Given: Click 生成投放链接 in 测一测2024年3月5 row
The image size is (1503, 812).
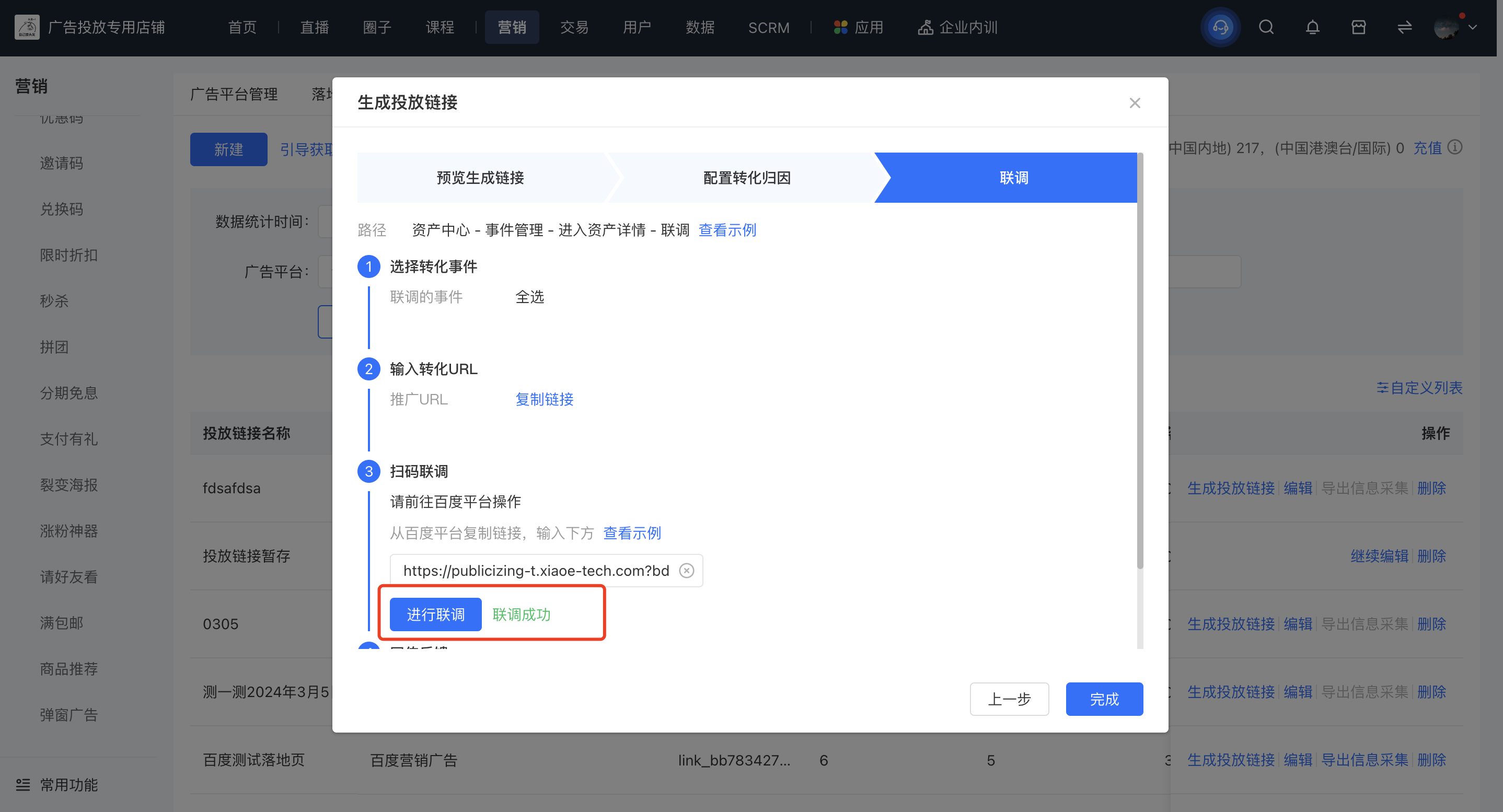Looking at the screenshot, I should 1231,692.
